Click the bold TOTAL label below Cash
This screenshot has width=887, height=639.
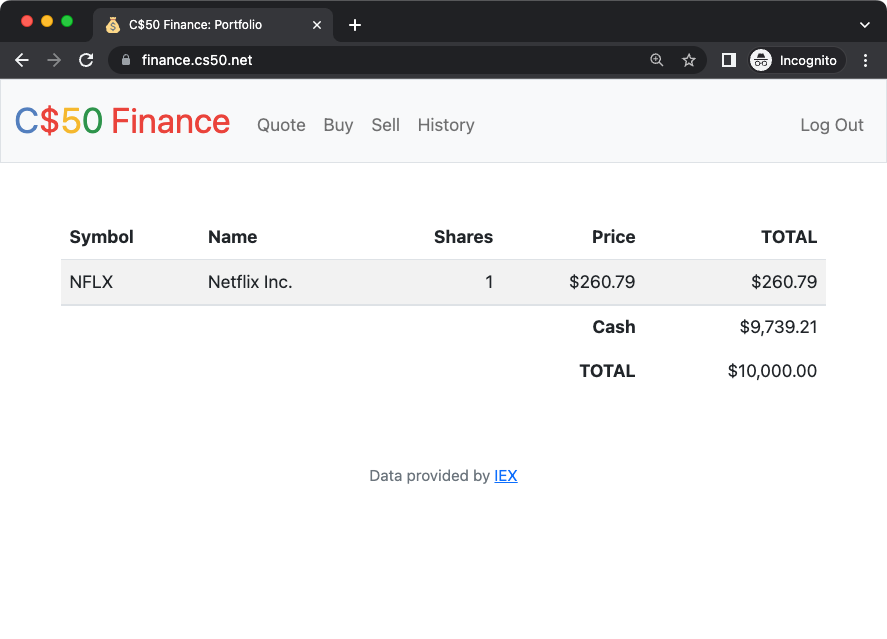pyautogui.click(x=607, y=371)
